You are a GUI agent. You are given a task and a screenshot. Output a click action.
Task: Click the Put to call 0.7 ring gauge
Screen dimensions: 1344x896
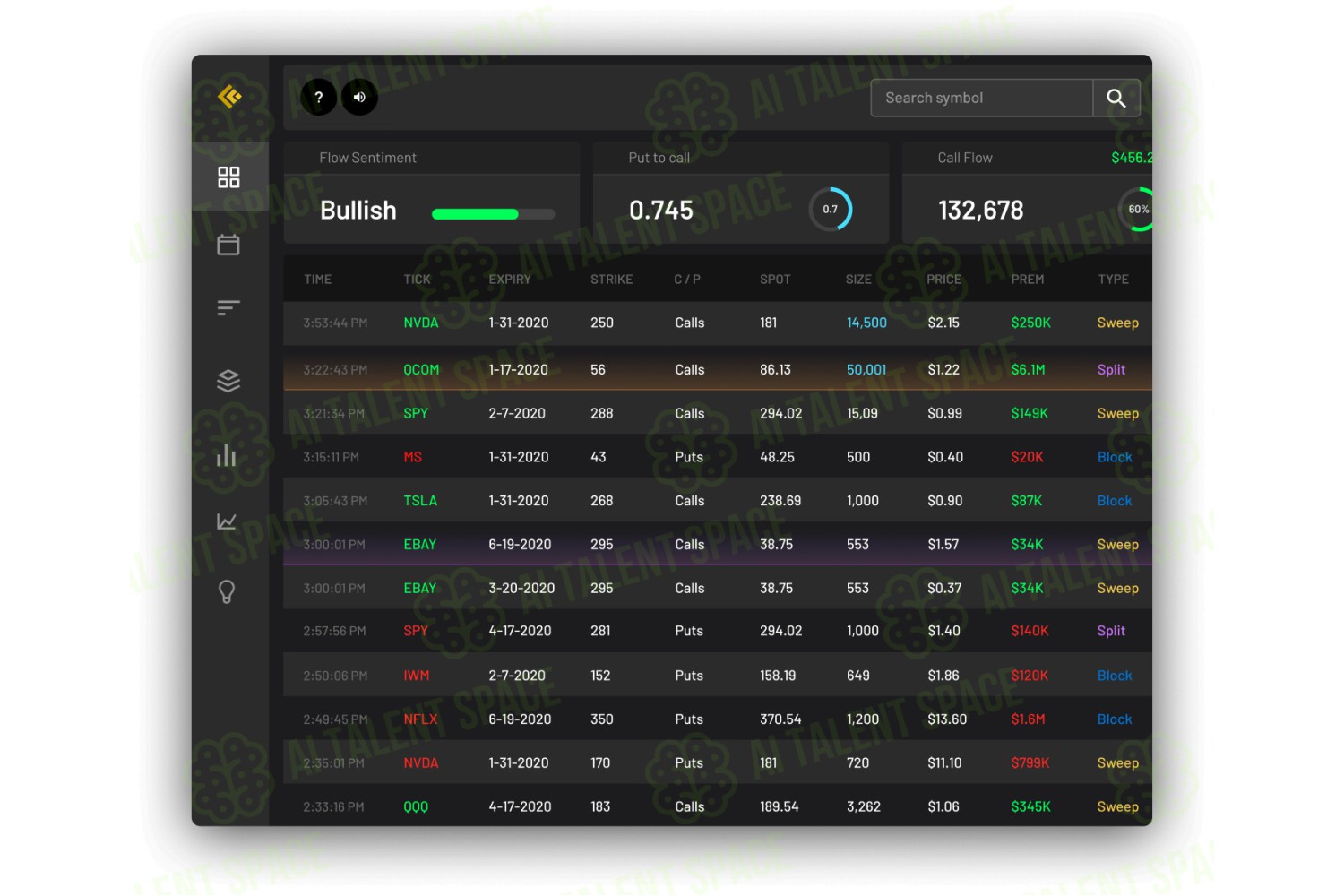click(x=831, y=209)
